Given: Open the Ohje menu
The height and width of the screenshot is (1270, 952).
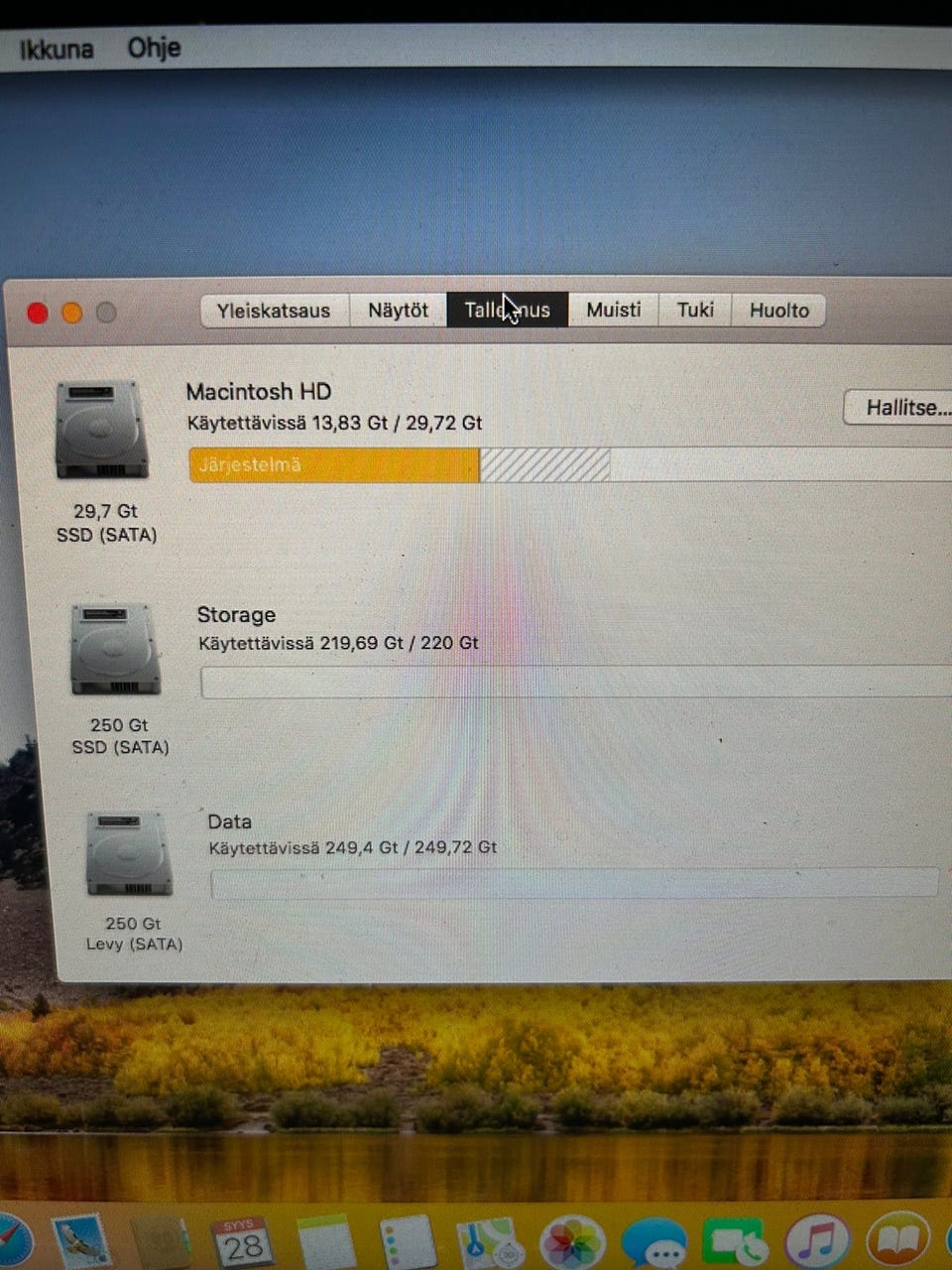Looking at the screenshot, I should click(154, 47).
